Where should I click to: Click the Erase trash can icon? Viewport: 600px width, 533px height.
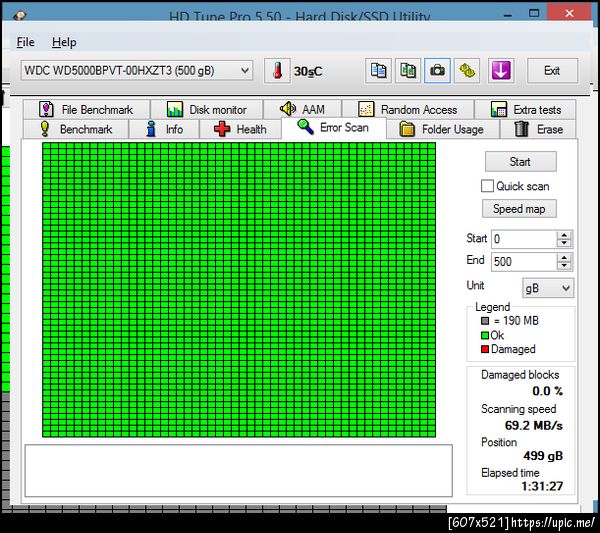(522, 129)
